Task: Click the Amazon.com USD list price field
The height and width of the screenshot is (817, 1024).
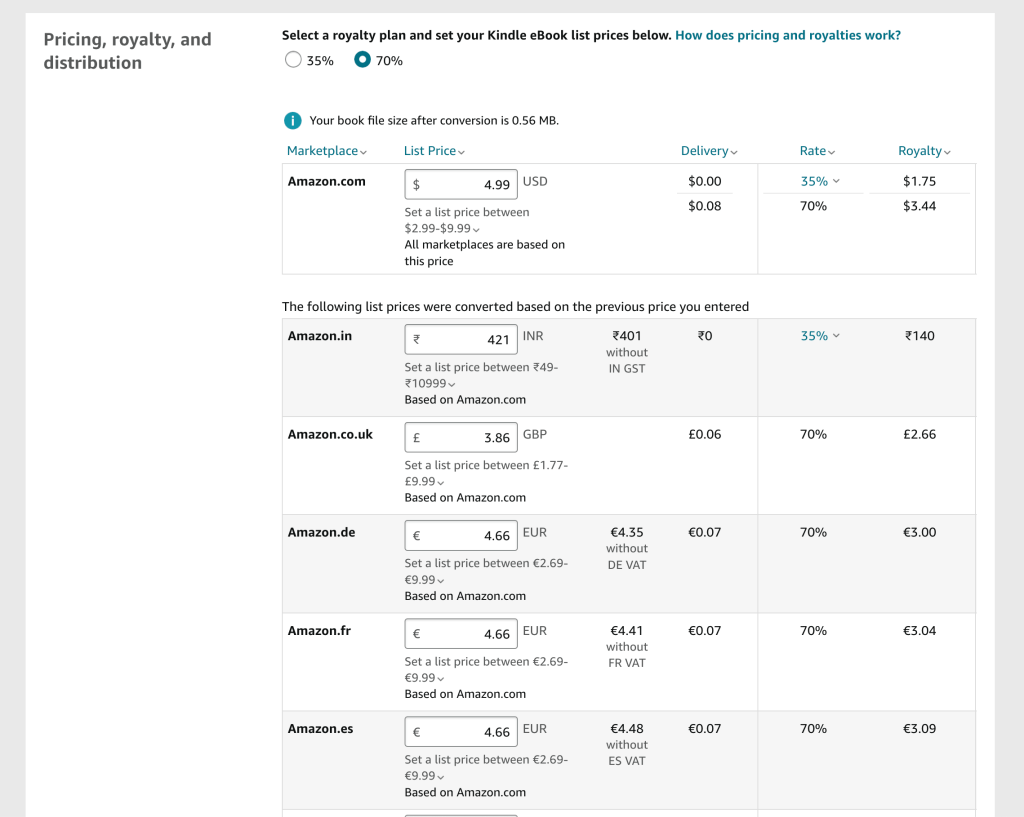Action: [461, 185]
